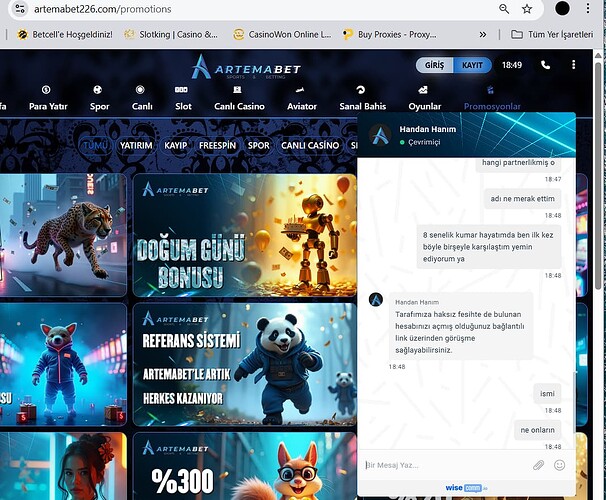Viewport: 606px width, 500px height.
Task: Open the Aviator menu item
Action: coord(302,106)
